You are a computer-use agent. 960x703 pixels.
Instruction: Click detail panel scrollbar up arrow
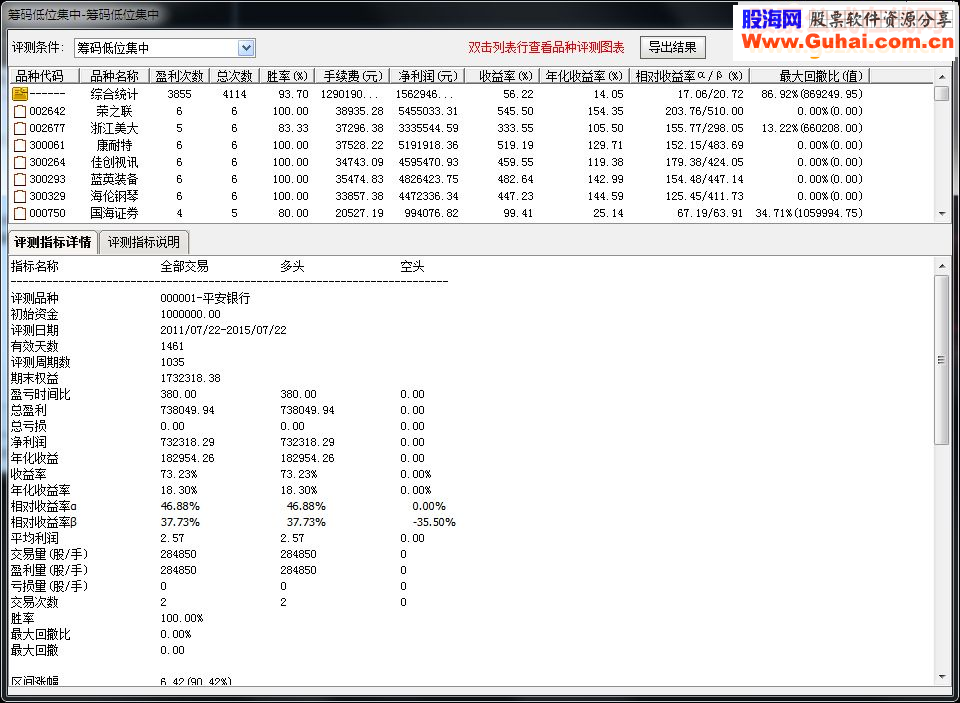942,266
